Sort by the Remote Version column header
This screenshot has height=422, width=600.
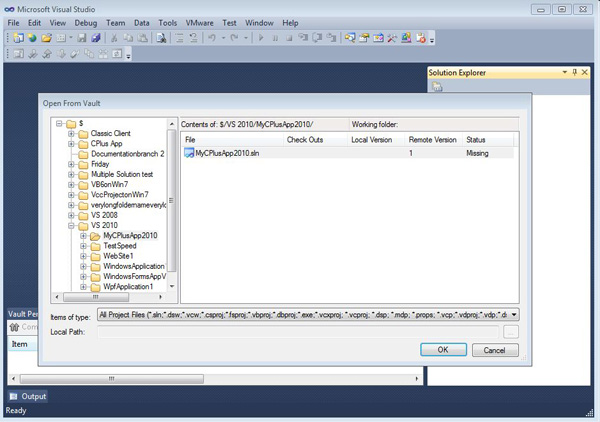(430, 139)
